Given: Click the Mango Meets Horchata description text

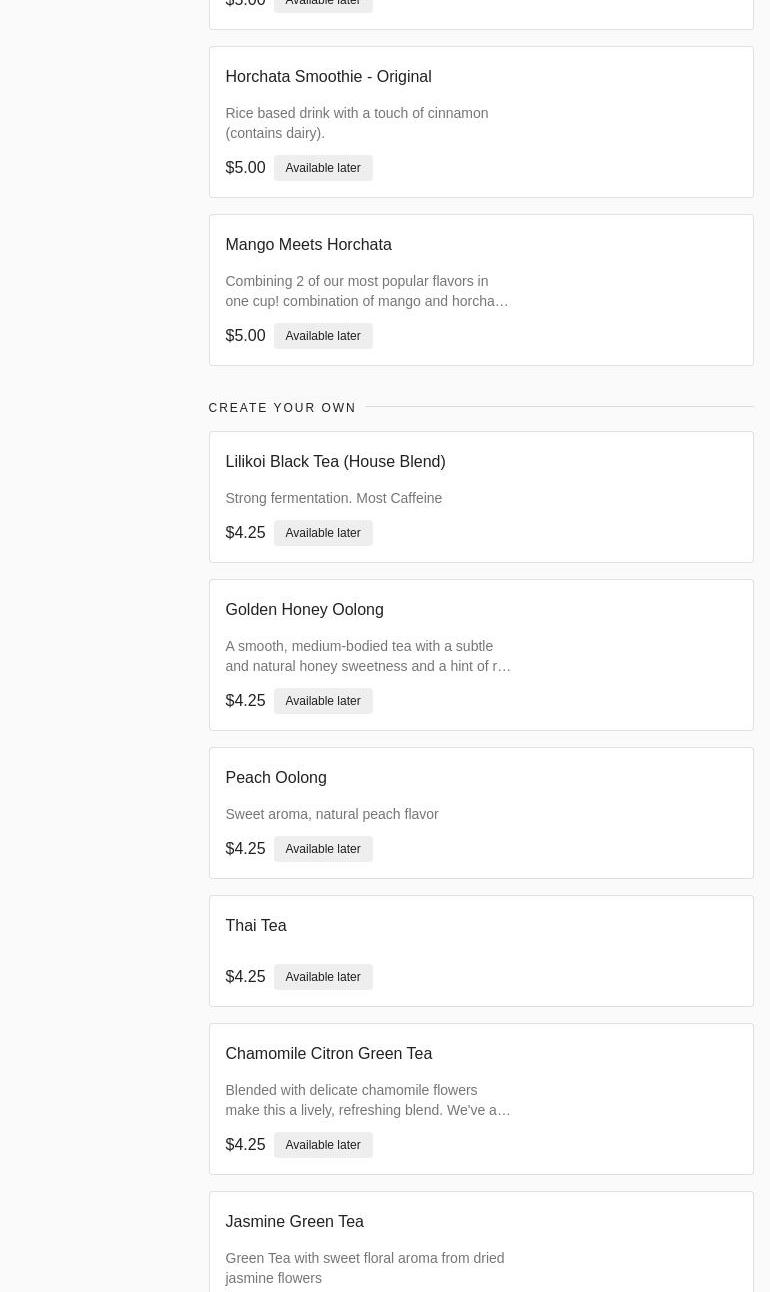Looking at the screenshot, I should (x=366, y=291).
